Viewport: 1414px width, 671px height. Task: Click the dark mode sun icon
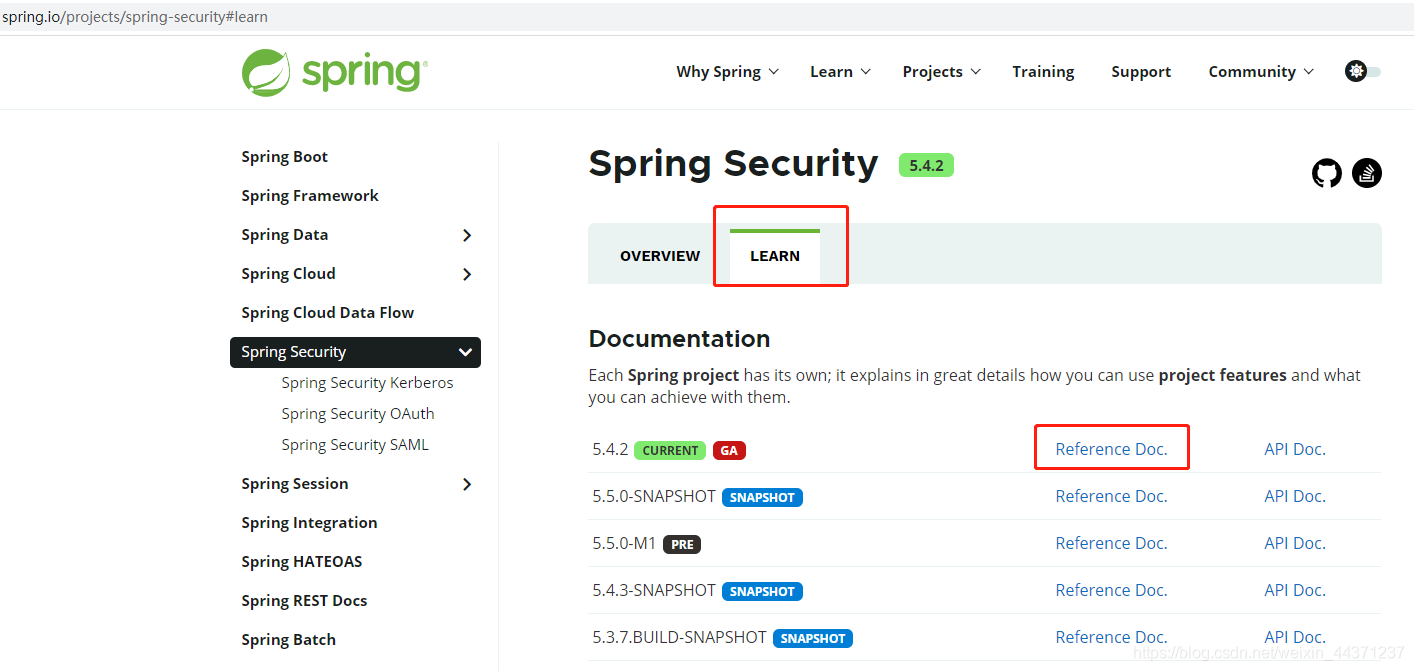tap(1356, 71)
